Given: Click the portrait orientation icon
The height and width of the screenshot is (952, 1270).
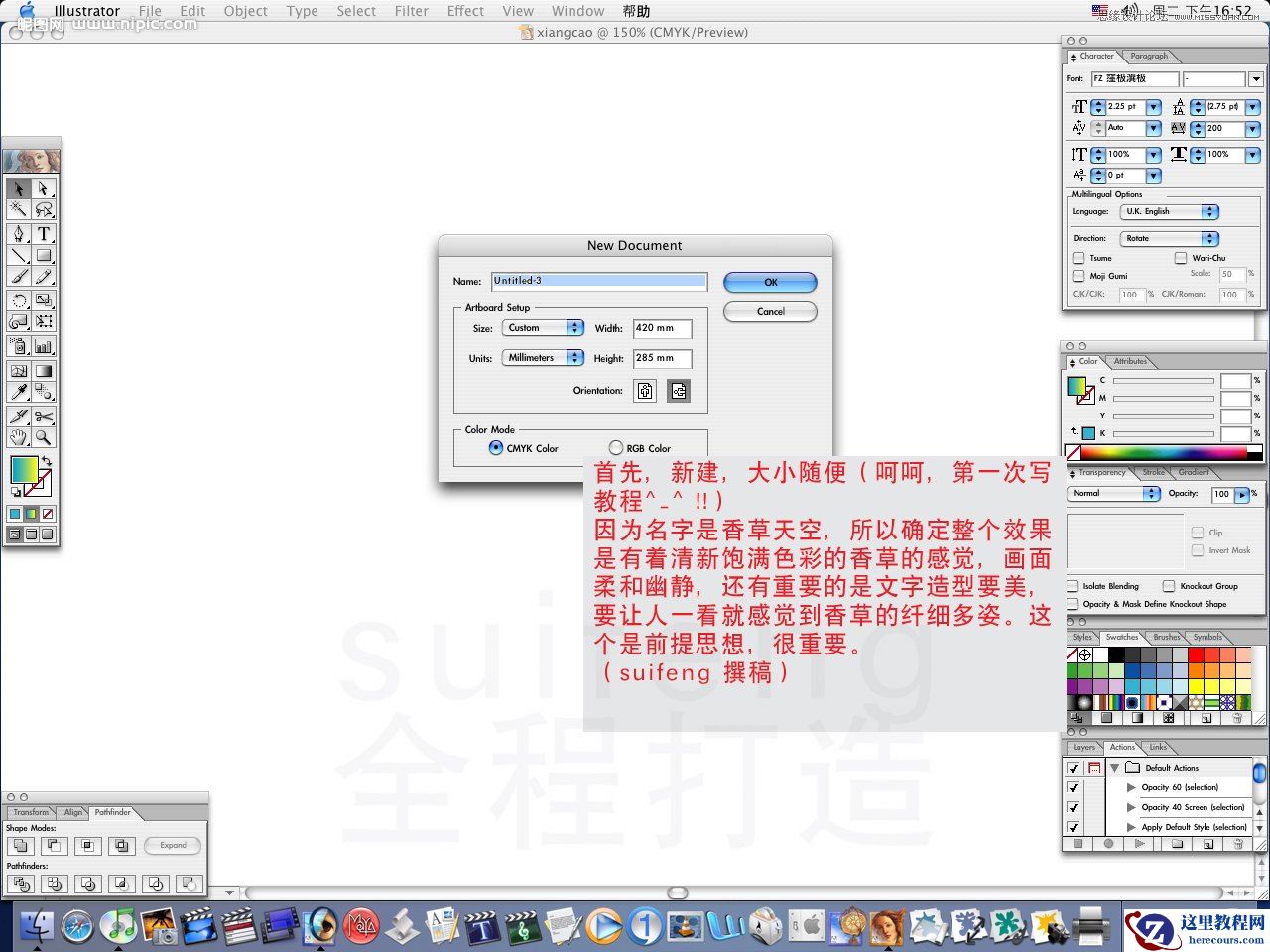Looking at the screenshot, I should tap(645, 391).
